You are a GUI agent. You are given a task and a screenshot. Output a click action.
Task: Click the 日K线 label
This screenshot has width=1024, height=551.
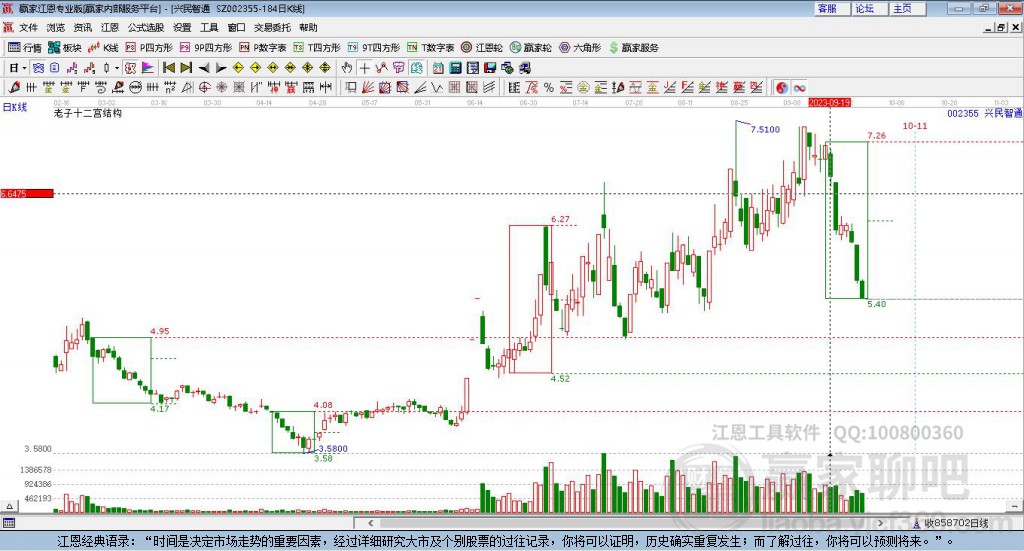point(15,108)
